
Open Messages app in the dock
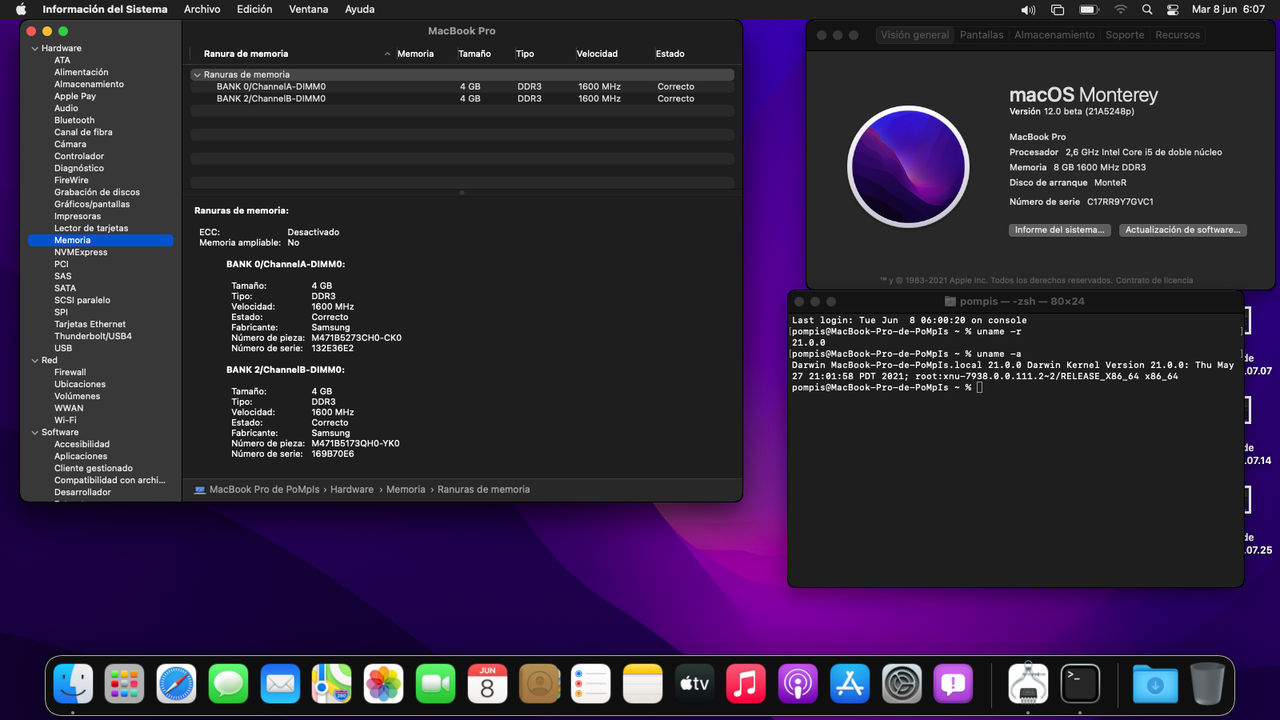tap(229, 684)
